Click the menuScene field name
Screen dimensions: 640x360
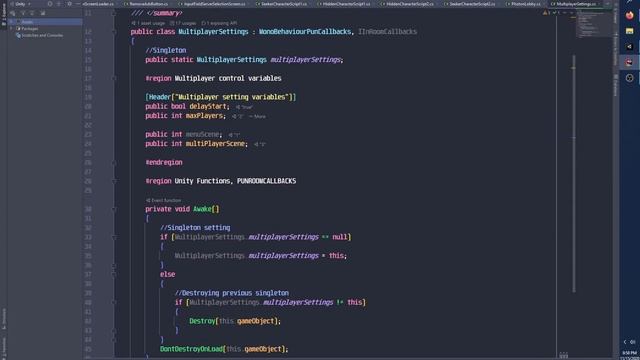click(x=202, y=134)
